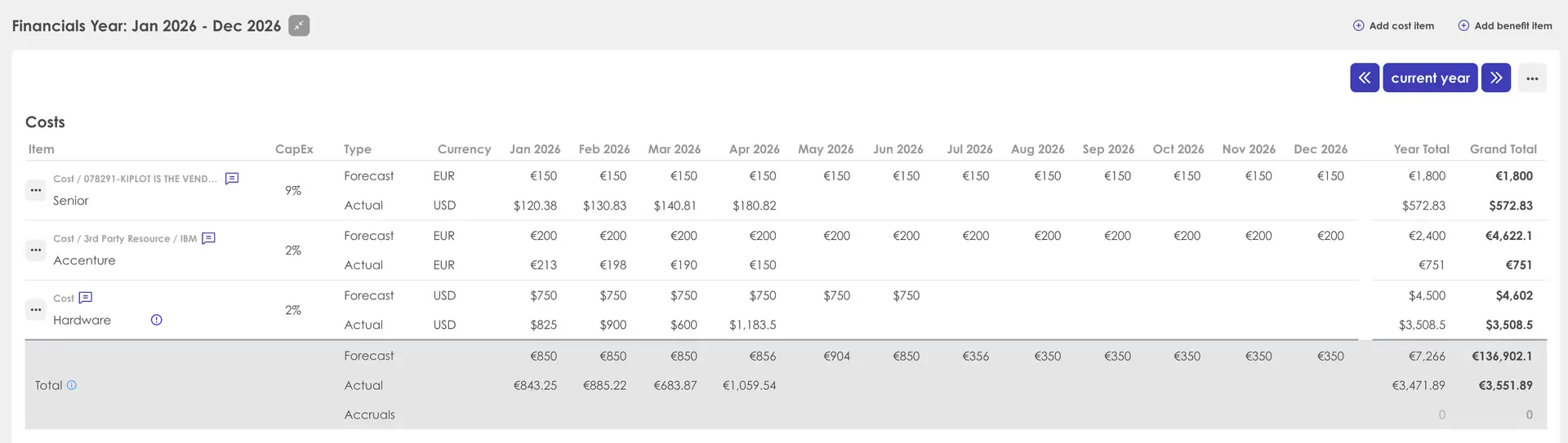The height and width of the screenshot is (443, 1568).
Task: Collapse the Financials Year panel icon
Action: click(299, 26)
